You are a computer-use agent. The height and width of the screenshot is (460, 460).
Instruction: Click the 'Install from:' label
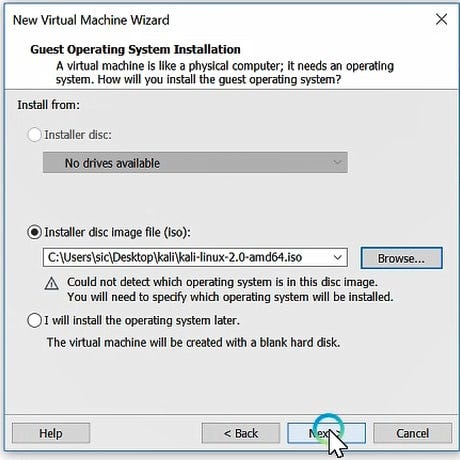pos(49,105)
